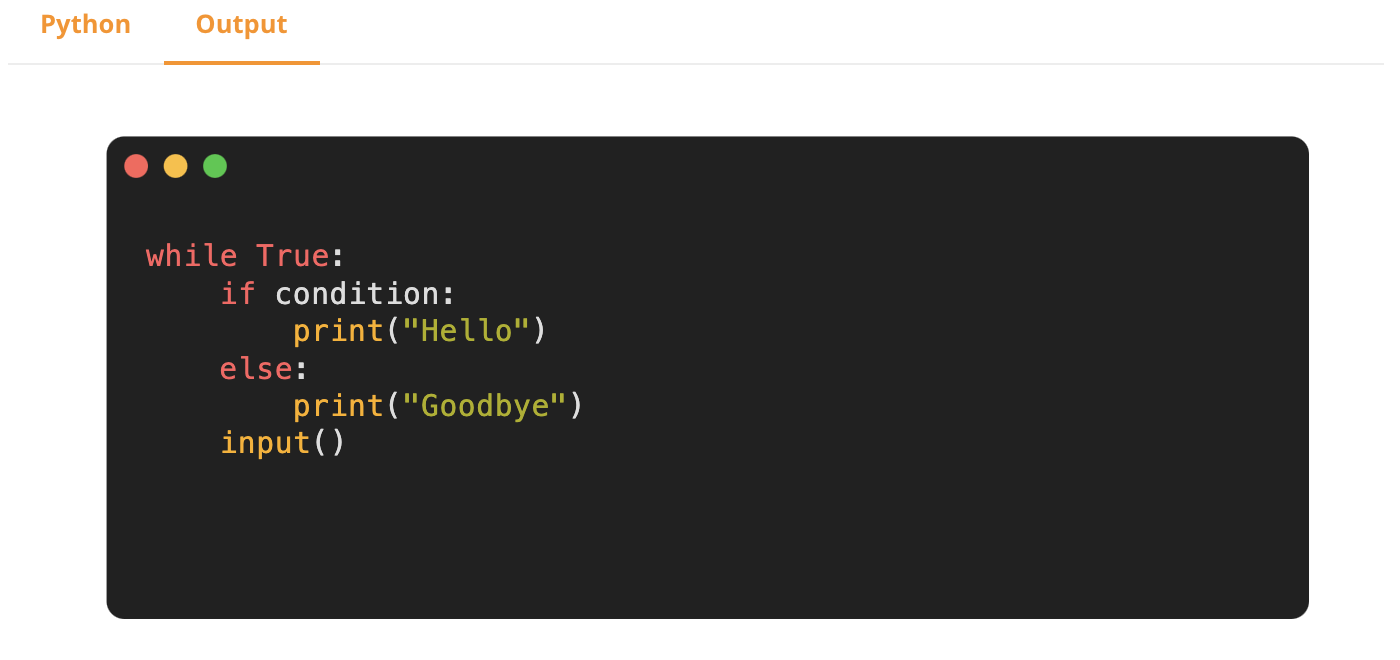Click the 'True' keyword
The height and width of the screenshot is (660, 1400).
pyautogui.click(x=292, y=256)
